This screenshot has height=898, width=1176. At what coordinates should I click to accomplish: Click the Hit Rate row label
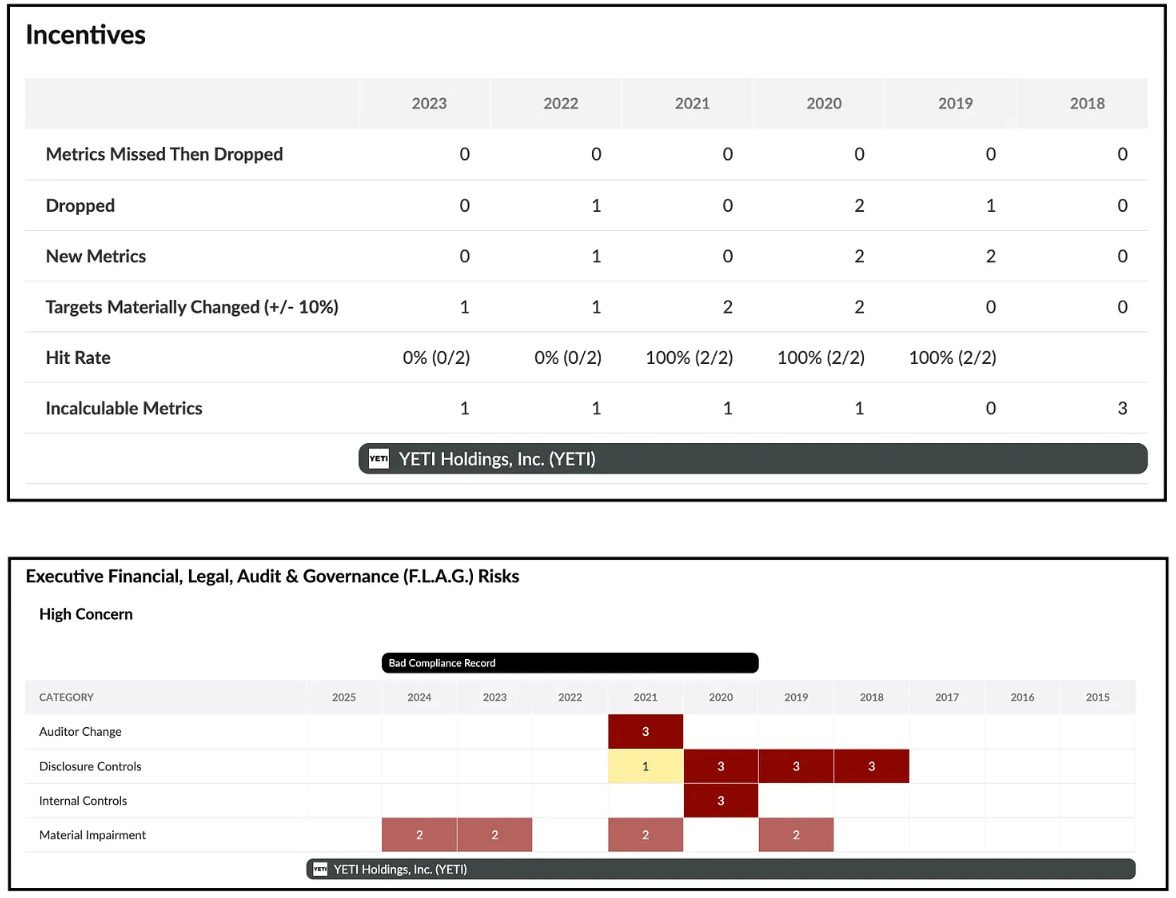78,358
